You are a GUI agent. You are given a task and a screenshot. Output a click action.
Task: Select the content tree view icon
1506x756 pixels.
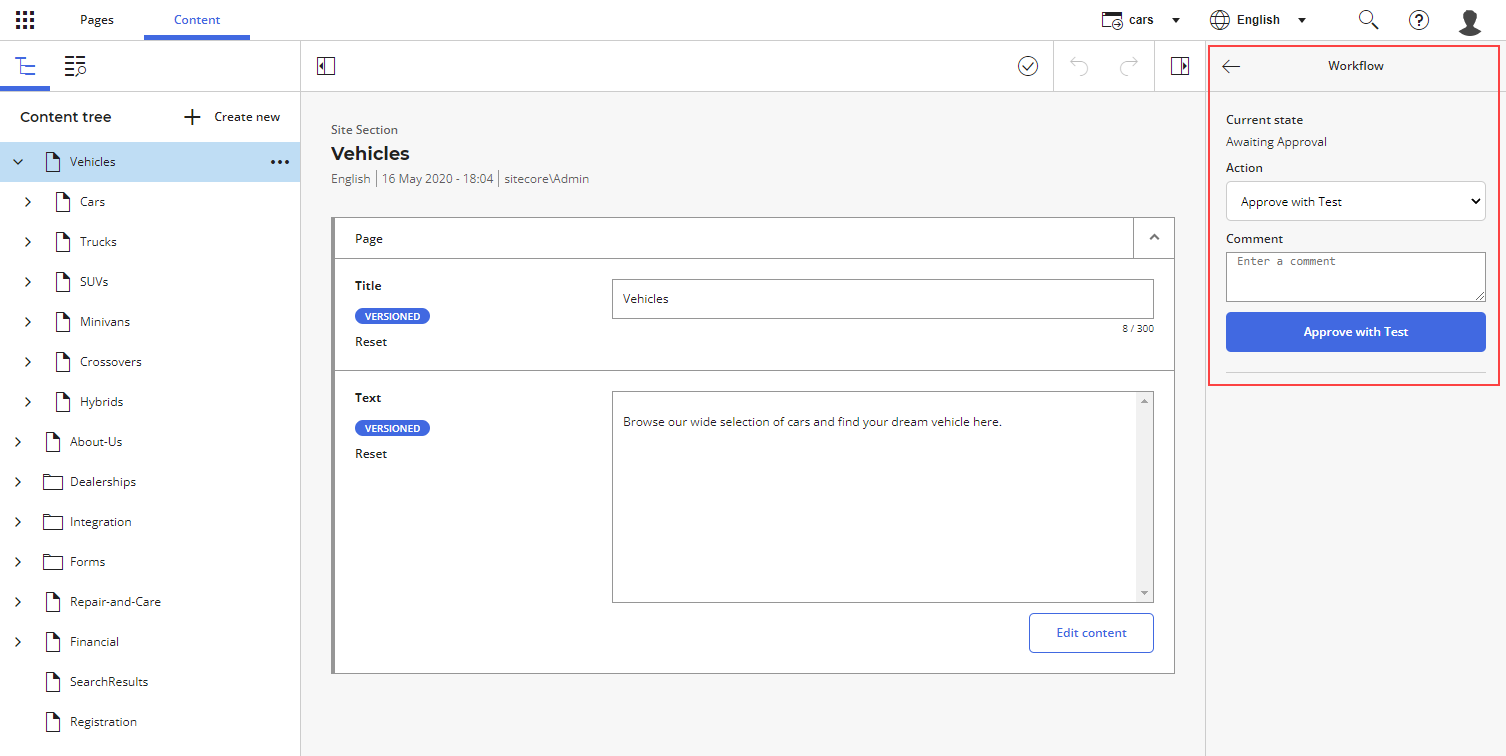(x=25, y=67)
